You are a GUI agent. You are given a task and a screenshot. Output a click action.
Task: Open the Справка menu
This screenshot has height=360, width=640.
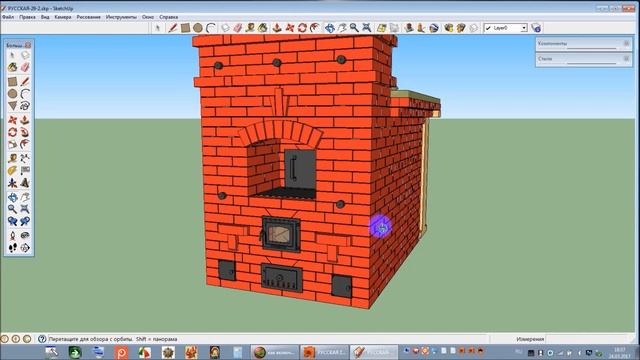pyautogui.click(x=169, y=17)
